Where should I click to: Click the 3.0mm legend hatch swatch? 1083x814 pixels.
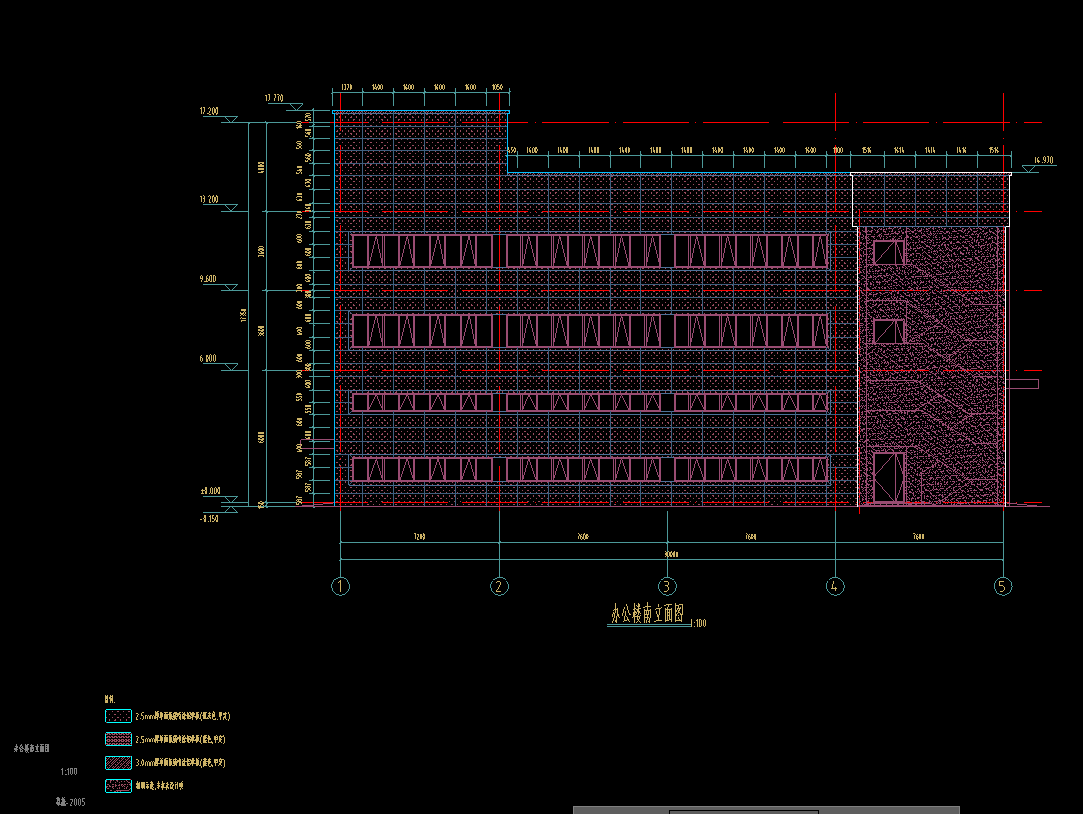(118, 763)
